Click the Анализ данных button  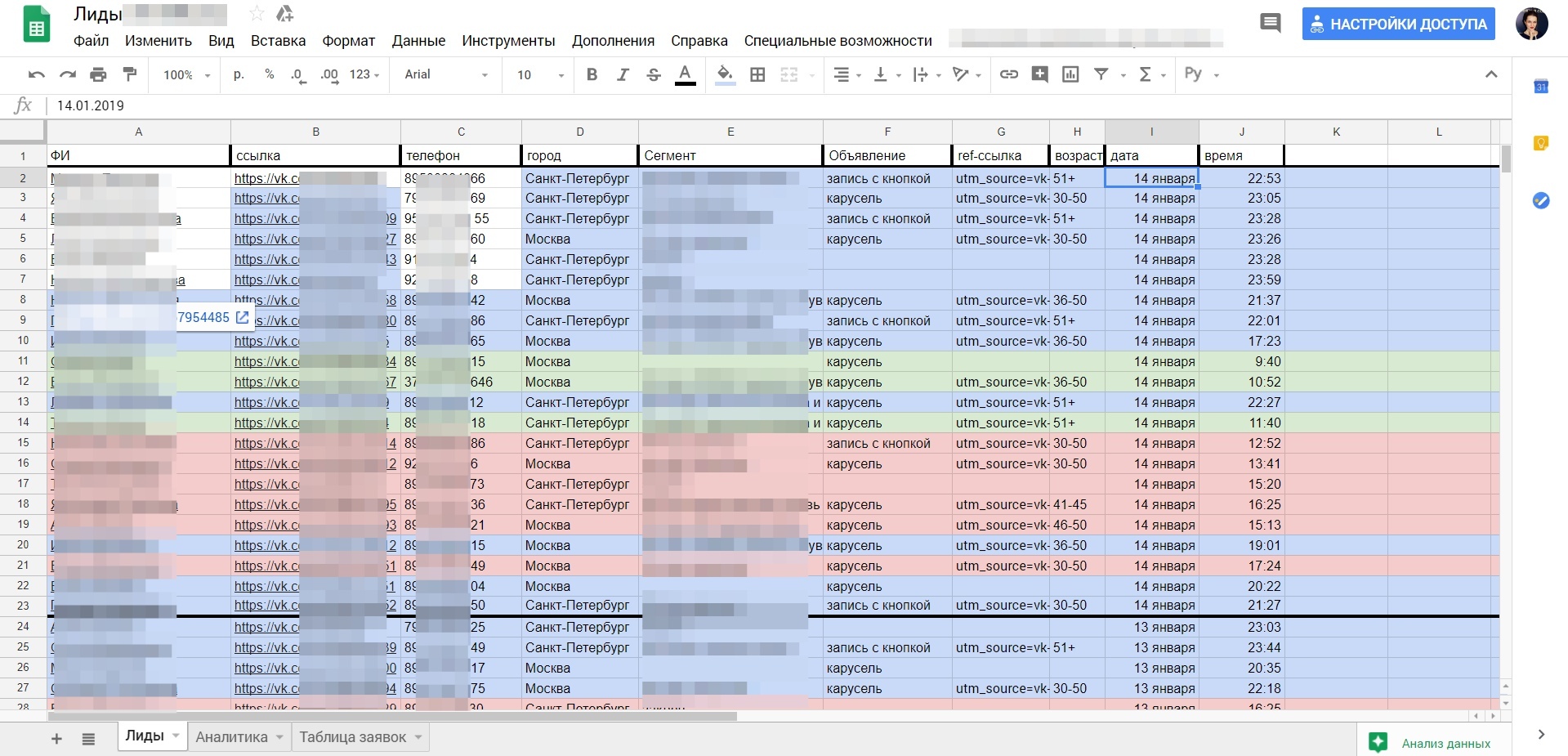click(x=1433, y=743)
